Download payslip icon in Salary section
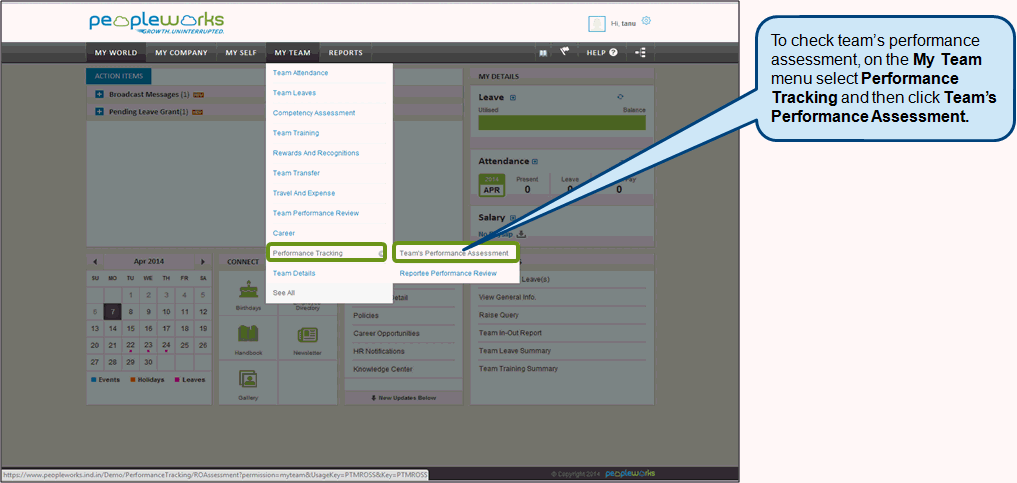The height and width of the screenshot is (483, 1017). point(521,235)
